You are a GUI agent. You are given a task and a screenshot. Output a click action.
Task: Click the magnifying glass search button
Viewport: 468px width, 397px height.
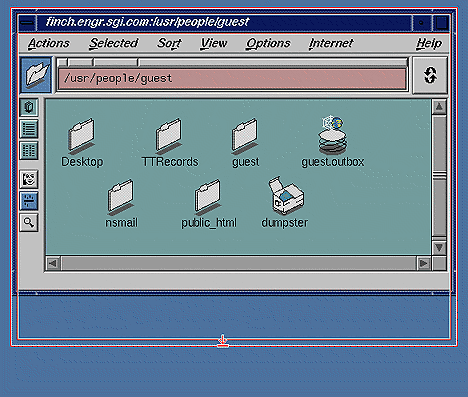click(x=29, y=223)
